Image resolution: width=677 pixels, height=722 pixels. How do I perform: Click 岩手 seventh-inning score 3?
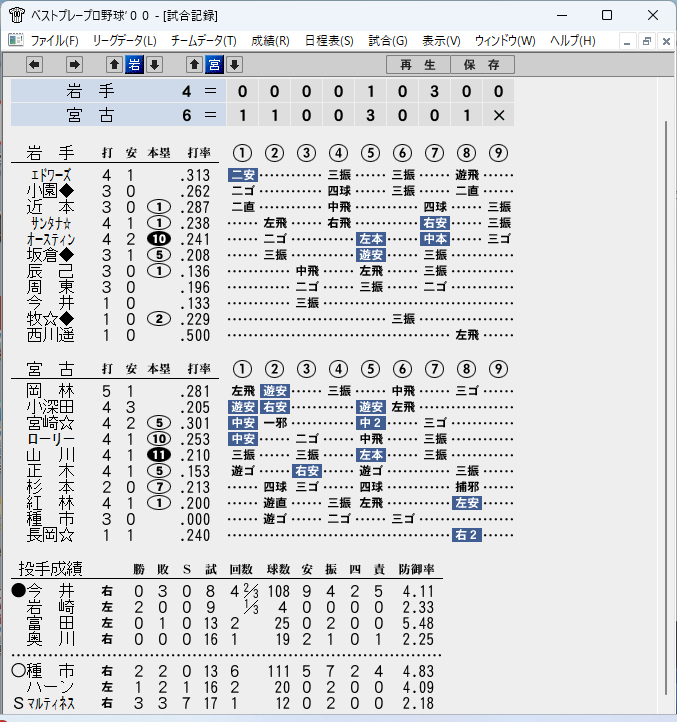click(x=434, y=91)
